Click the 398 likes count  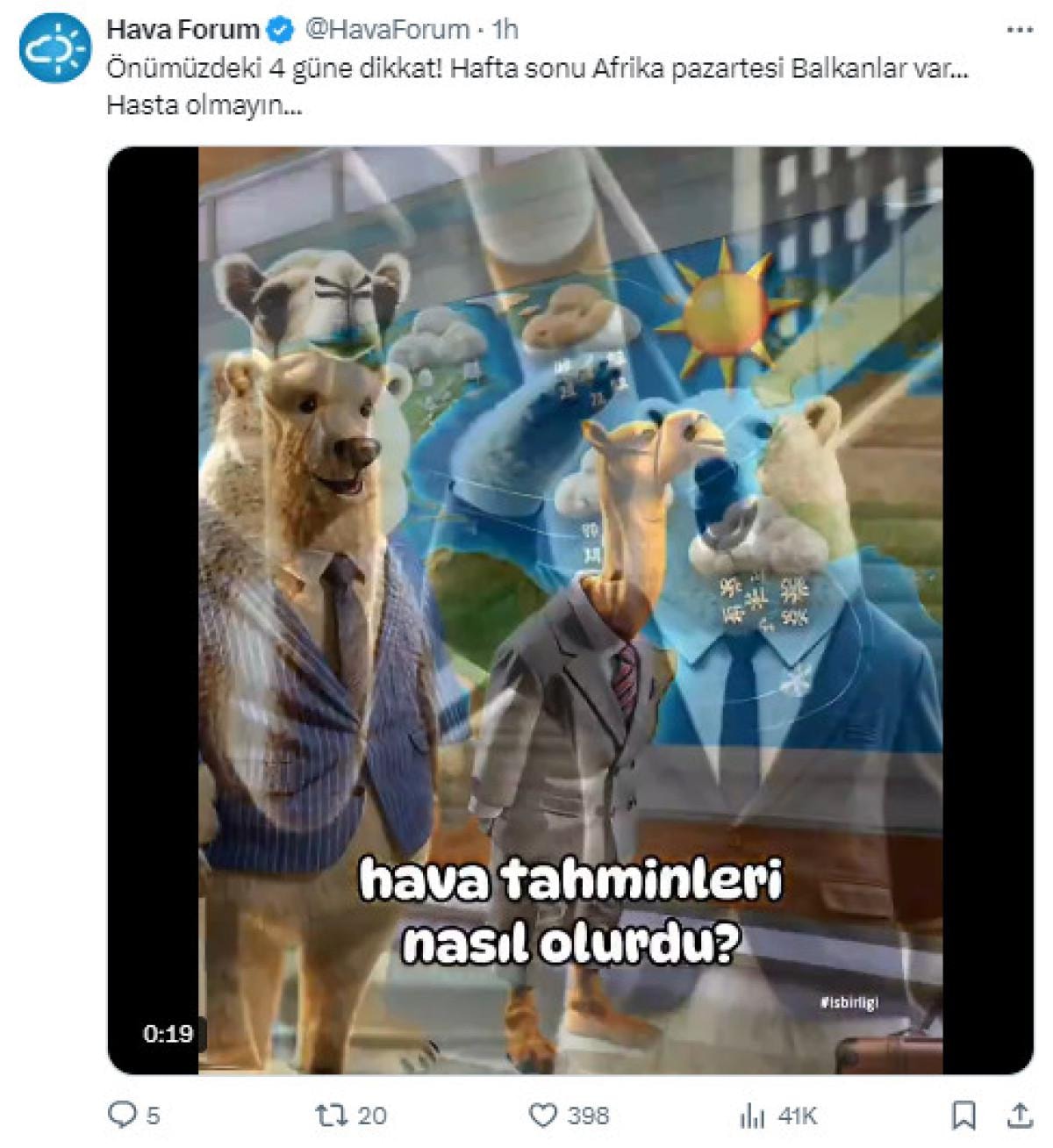(x=588, y=1116)
